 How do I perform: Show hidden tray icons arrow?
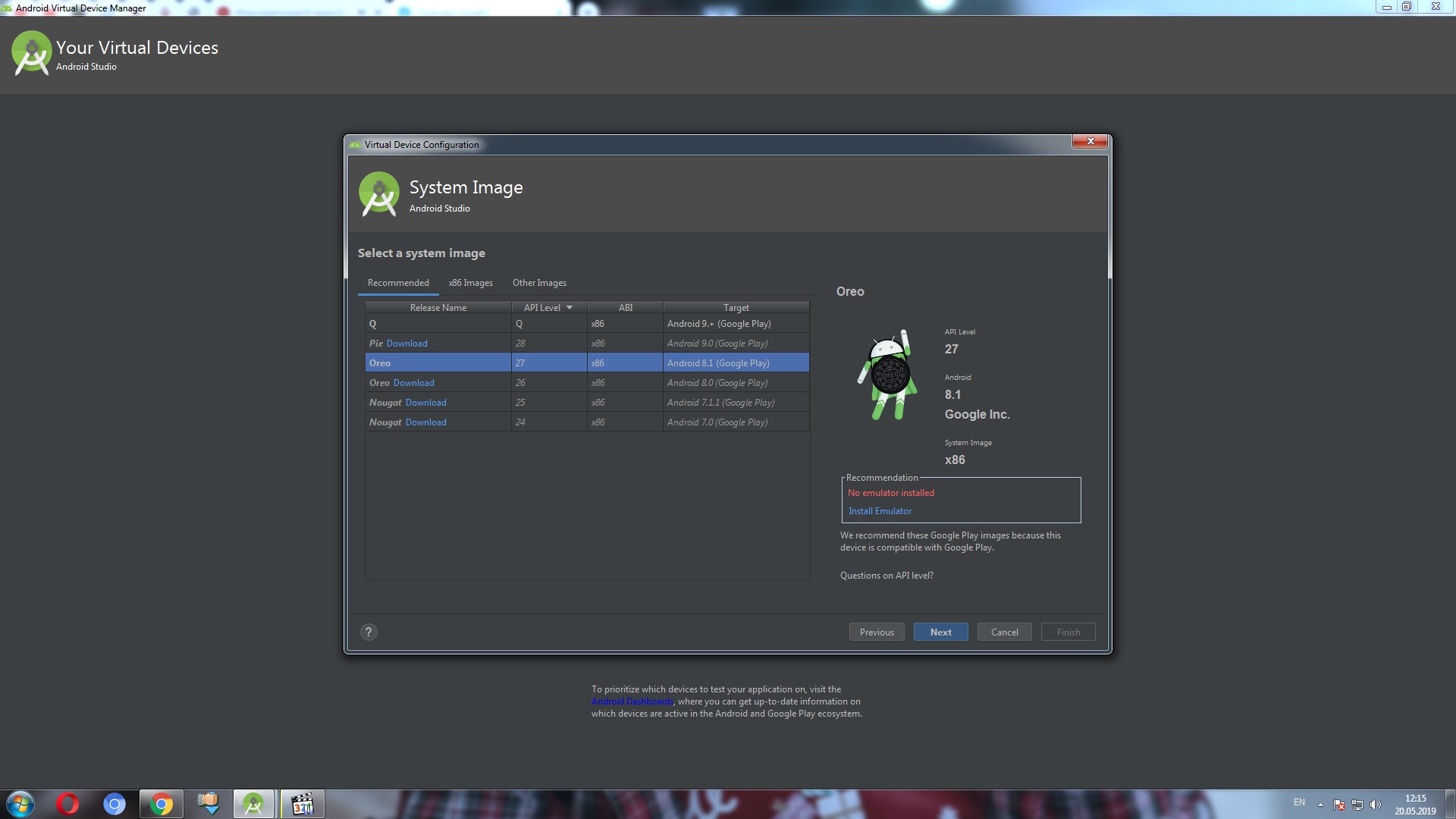click(1320, 805)
